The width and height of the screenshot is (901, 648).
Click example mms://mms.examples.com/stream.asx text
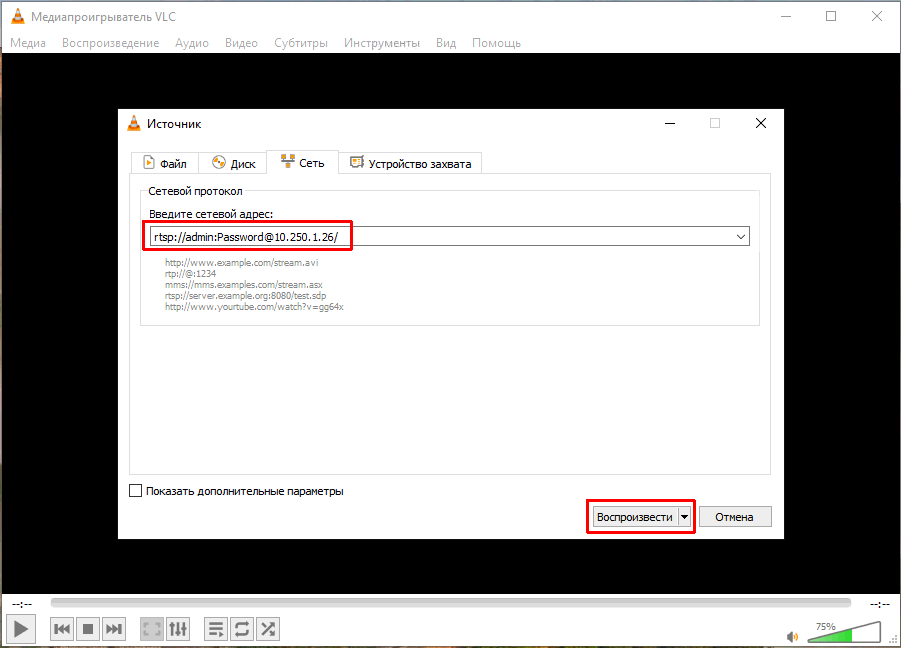pyautogui.click(x=244, y=285)
